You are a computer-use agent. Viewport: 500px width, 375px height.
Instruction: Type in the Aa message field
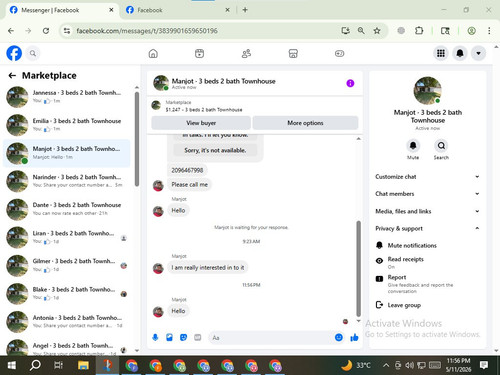tap(271, 338)
